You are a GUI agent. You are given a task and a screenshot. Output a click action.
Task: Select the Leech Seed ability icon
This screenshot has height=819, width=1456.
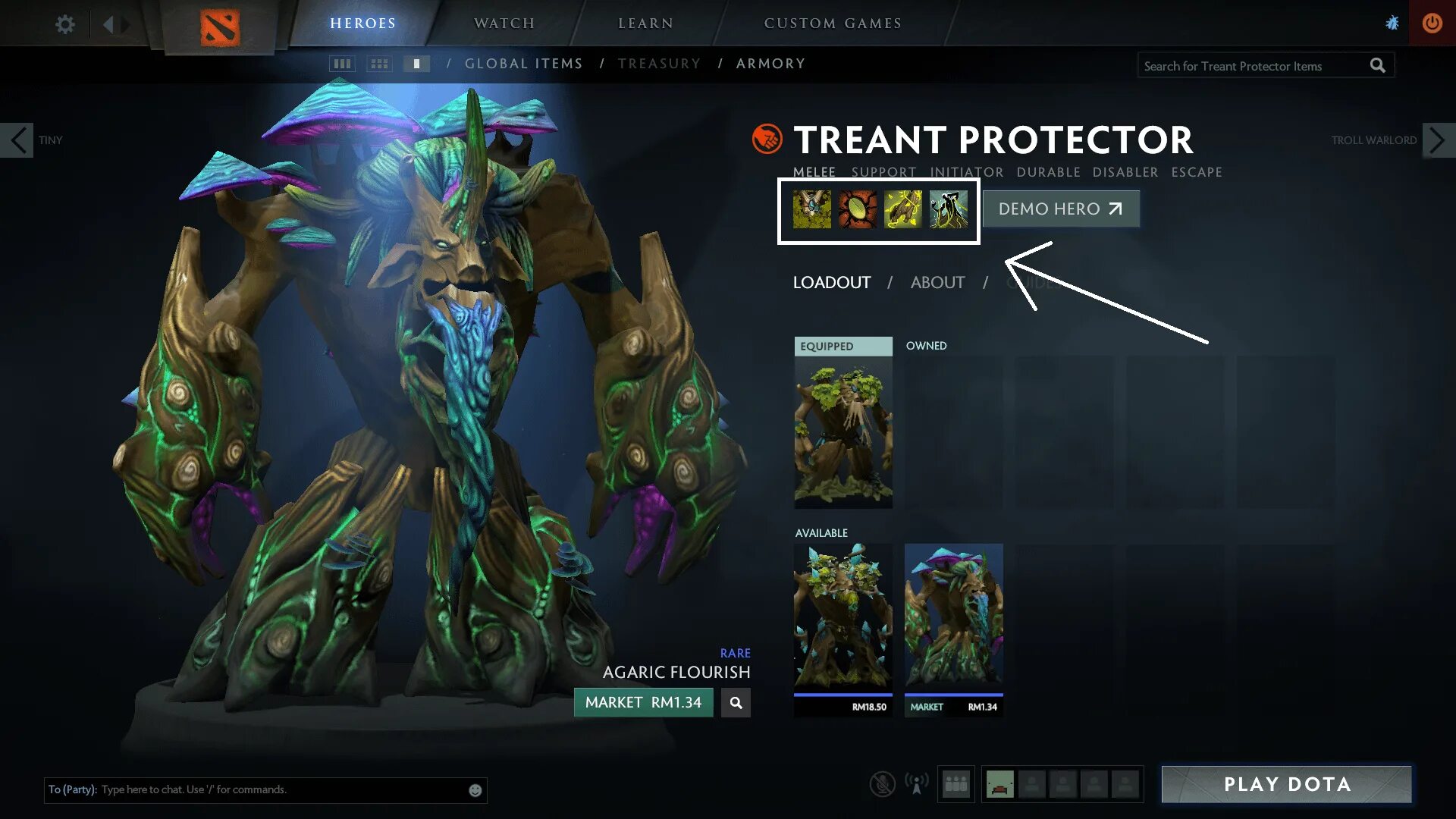pyautogui.click(x=857, y=209)
